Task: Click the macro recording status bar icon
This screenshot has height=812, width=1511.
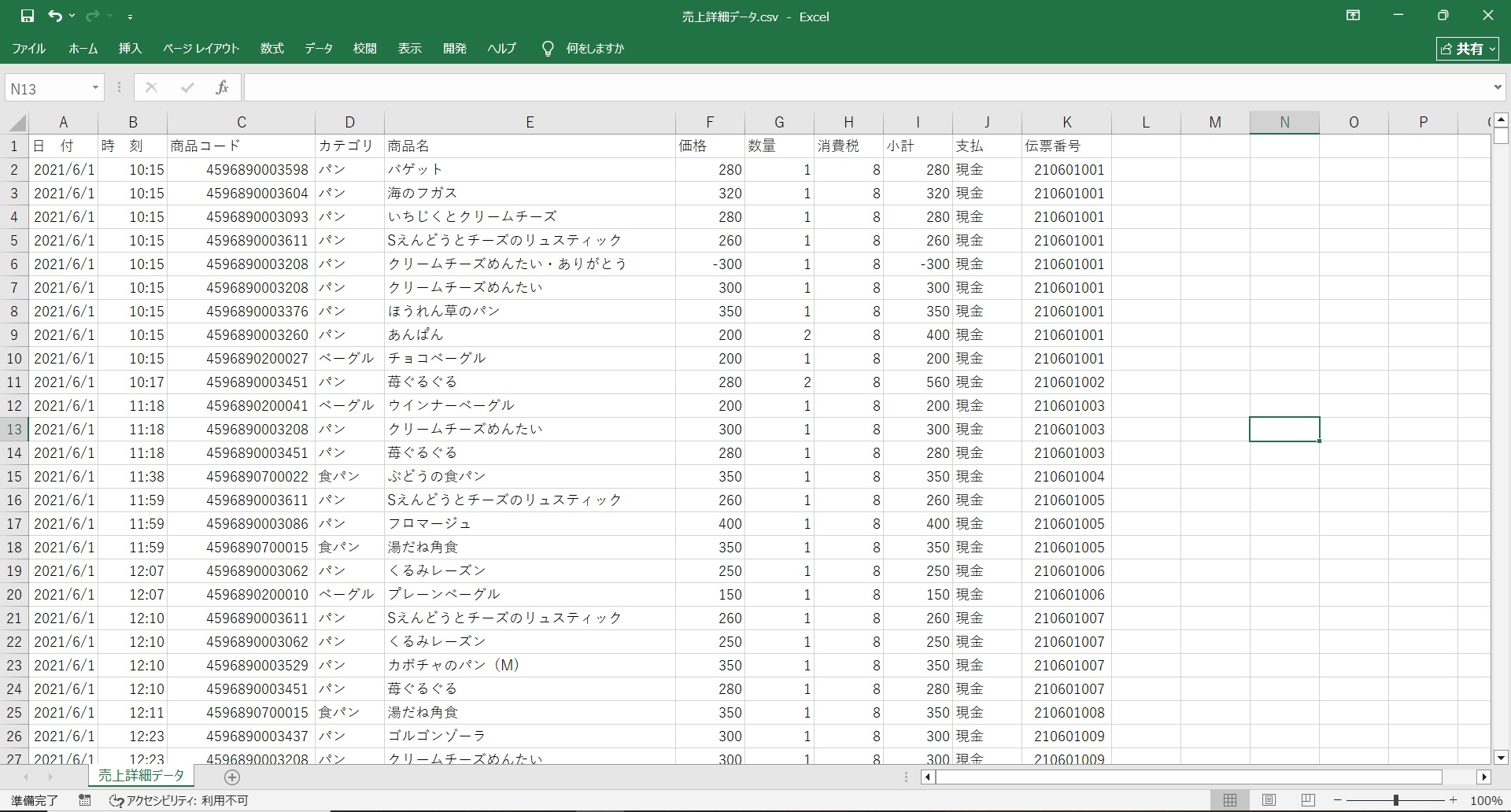Action: (x=85, y=800)
